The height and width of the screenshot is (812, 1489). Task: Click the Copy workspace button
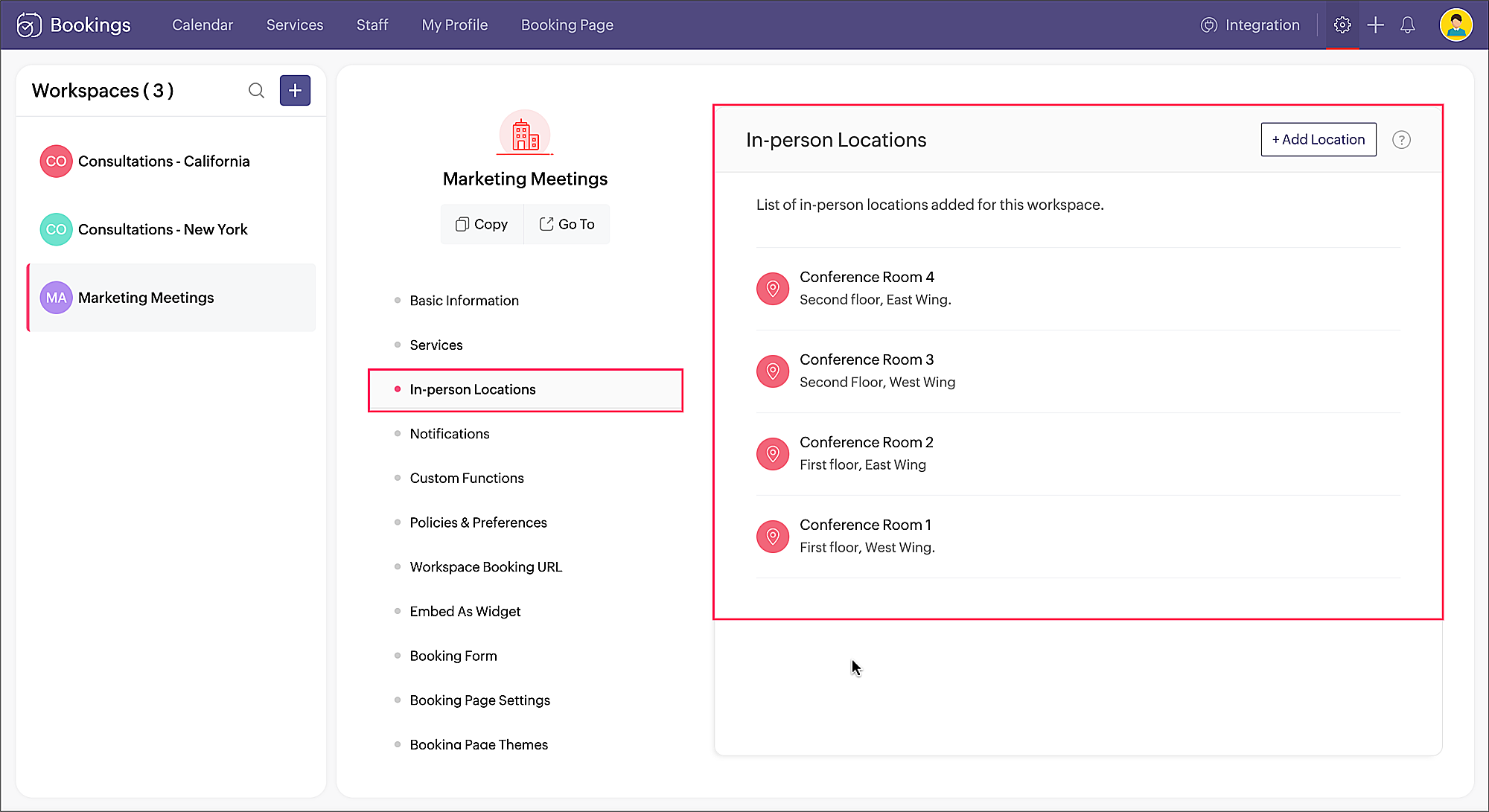pyautogui.click(x=482, y=224)
